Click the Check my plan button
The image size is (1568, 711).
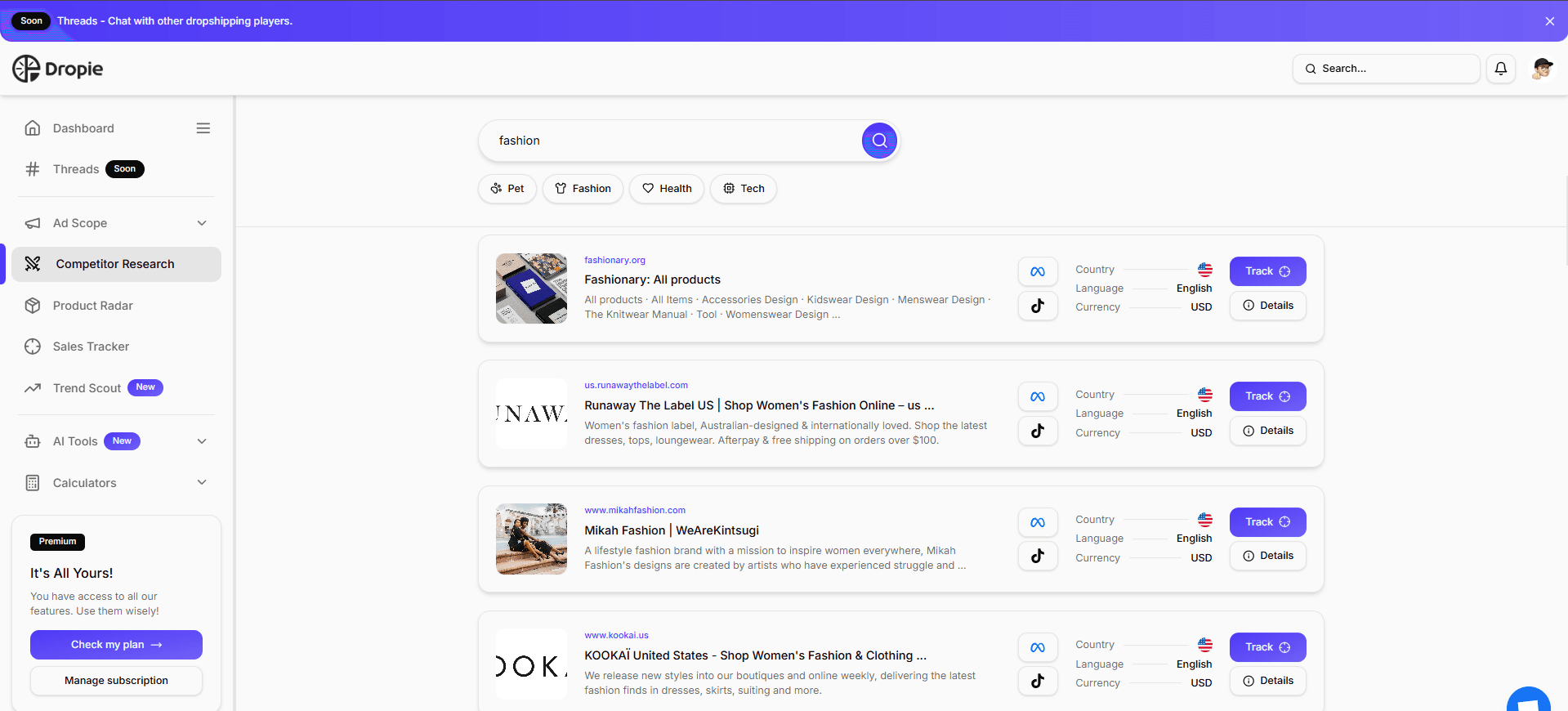[x=116, y=645]
